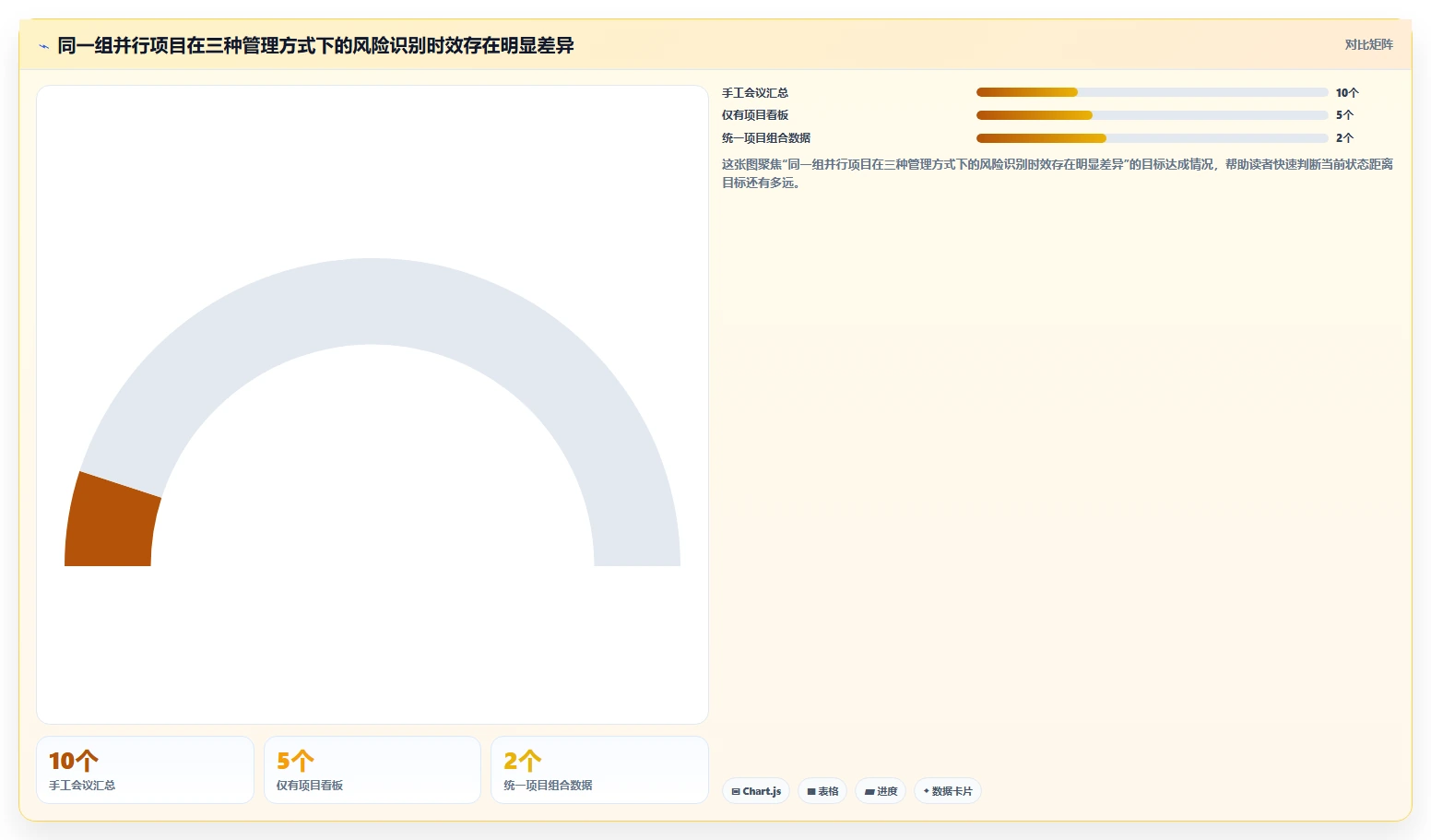Select the 手工会议汇总 row label in list
Viewport: 1431px width, 840px height.
755,92
